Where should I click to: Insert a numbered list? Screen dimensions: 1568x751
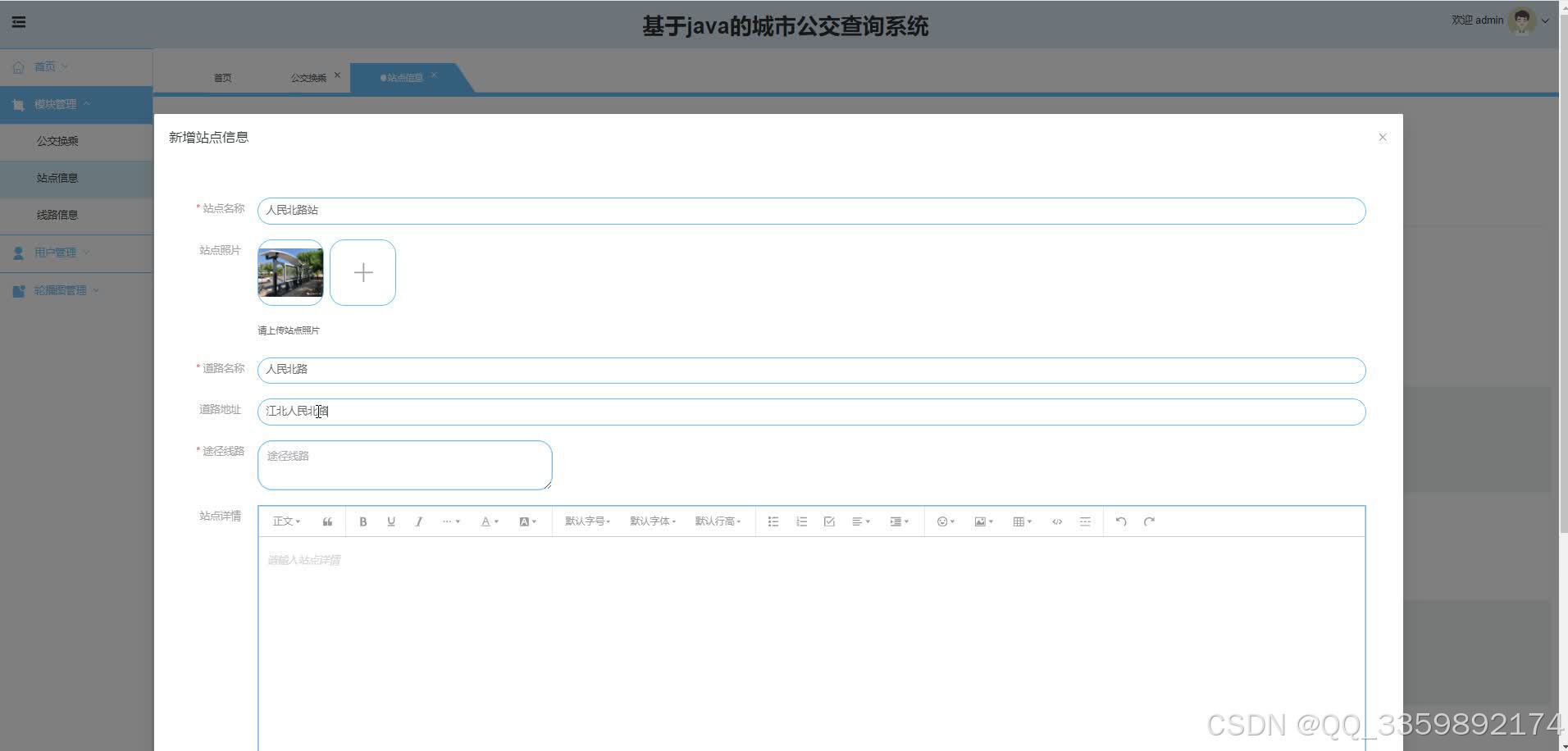pyautogui.click(x=801, y=521)
